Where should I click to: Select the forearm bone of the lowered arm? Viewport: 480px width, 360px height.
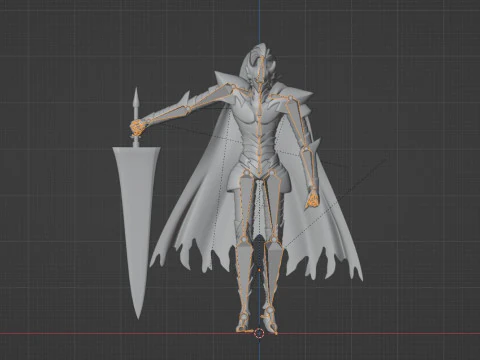point(309,169)
